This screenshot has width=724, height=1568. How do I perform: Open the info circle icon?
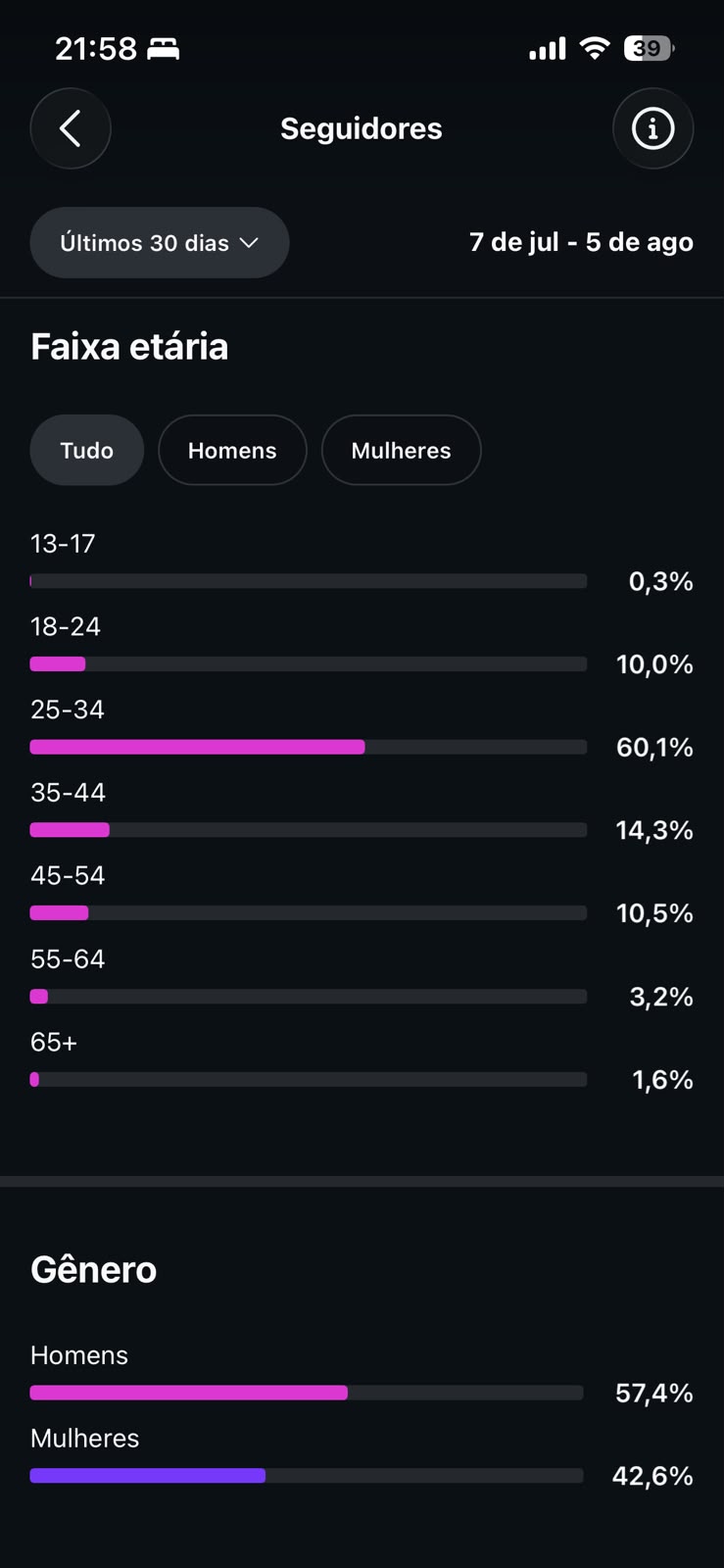(652, 128)
